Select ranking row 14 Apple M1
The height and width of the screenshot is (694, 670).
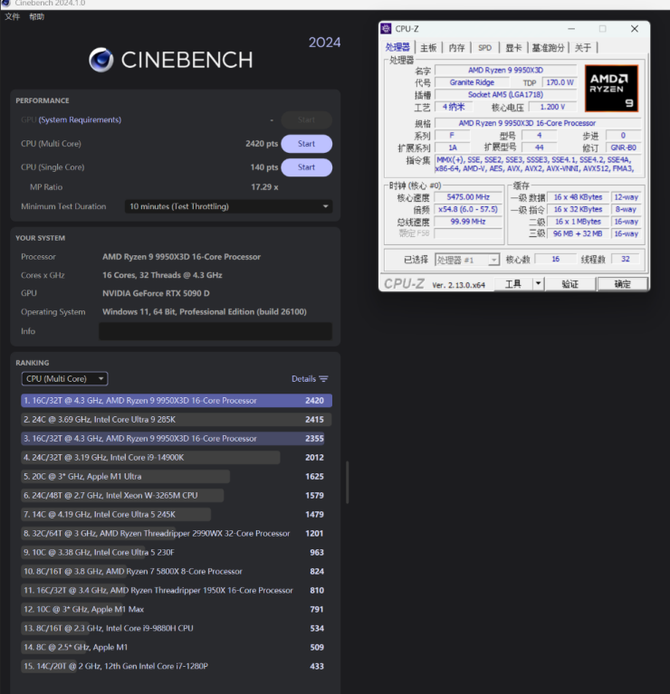(176, 648)
